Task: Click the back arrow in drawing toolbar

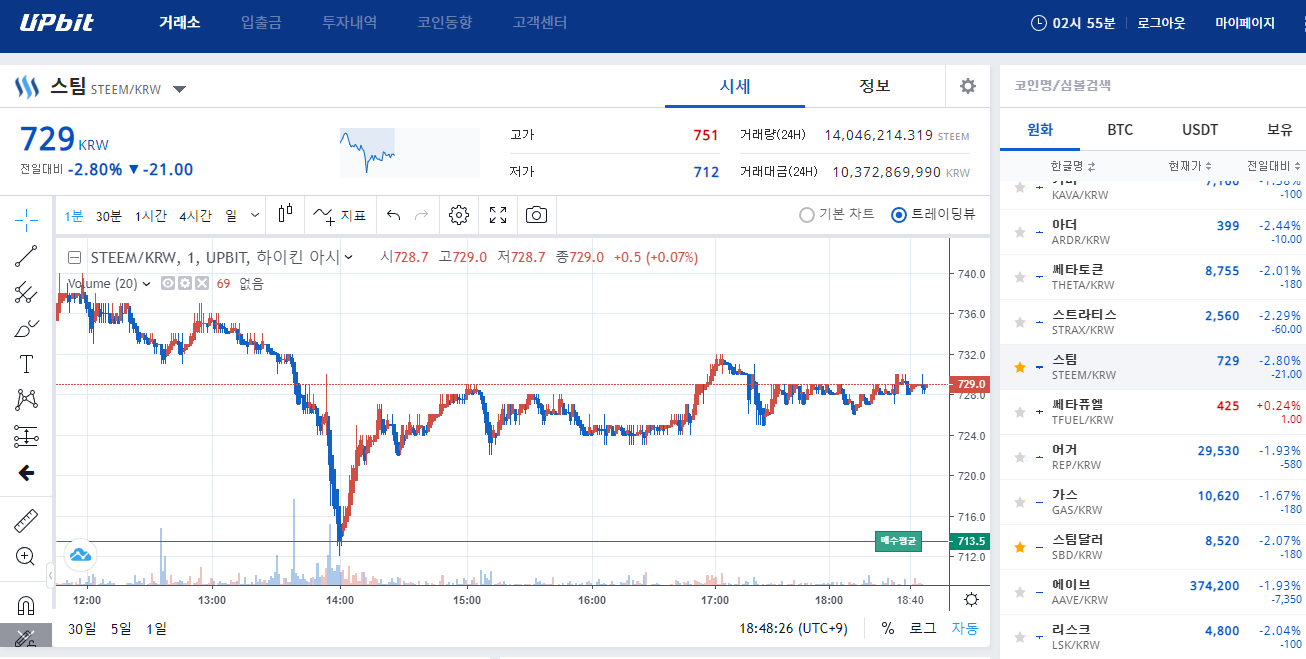Action: 27,472
